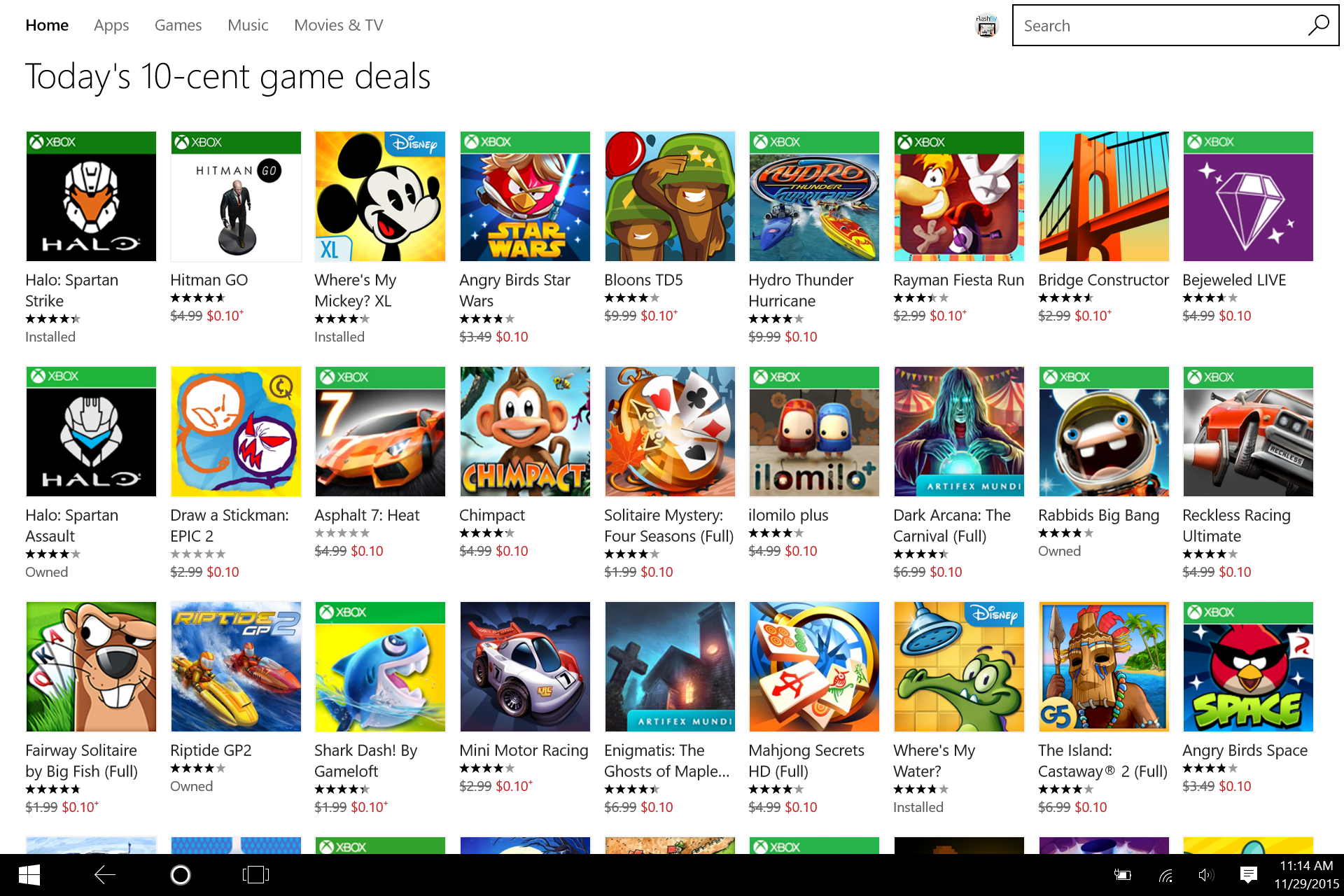This screenshot has width=1344, height=896.
Task: Click the Bloons TD5 title link
Action: (643, 280)
